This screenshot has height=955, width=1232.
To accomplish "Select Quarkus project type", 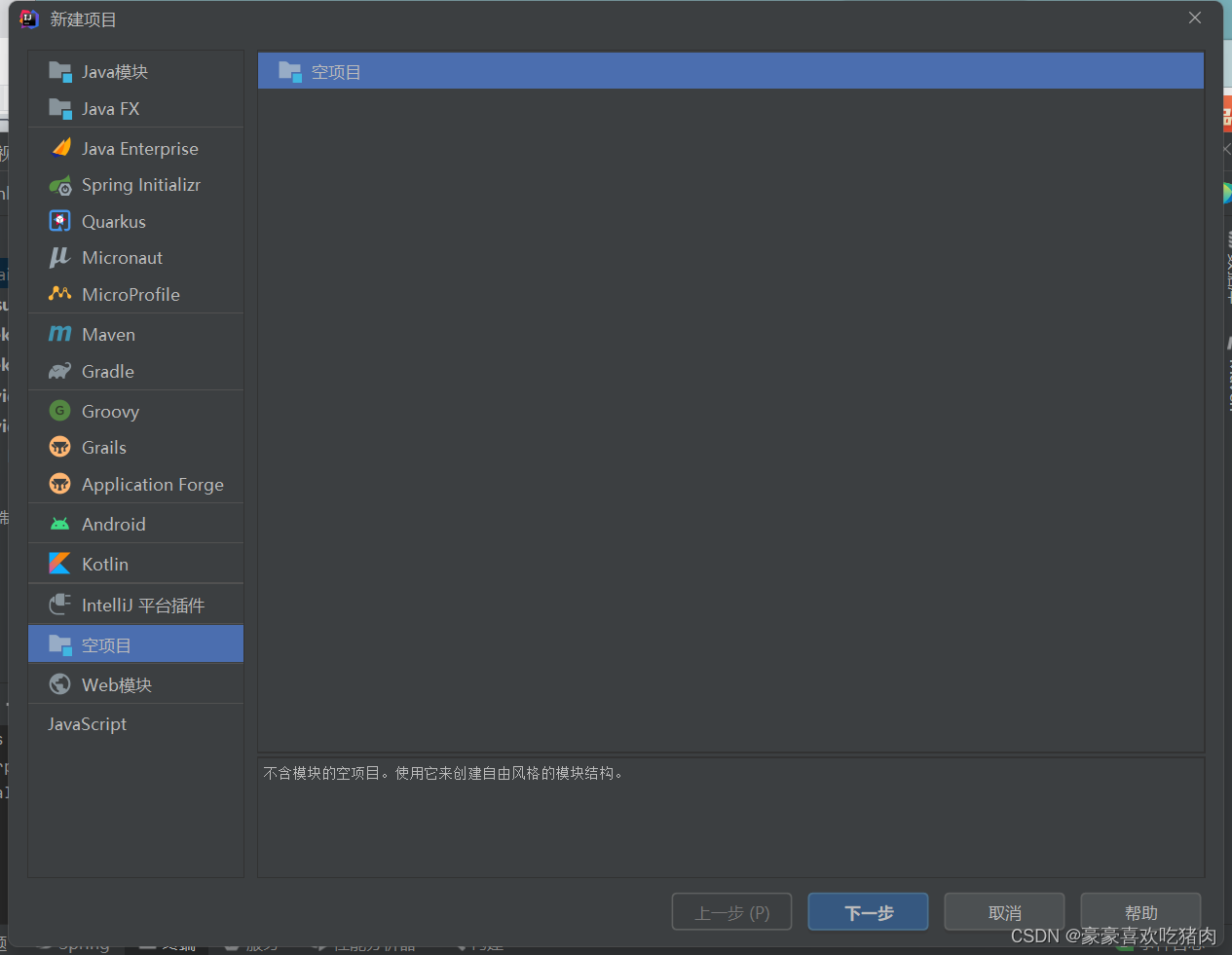I will click(136, 221).
